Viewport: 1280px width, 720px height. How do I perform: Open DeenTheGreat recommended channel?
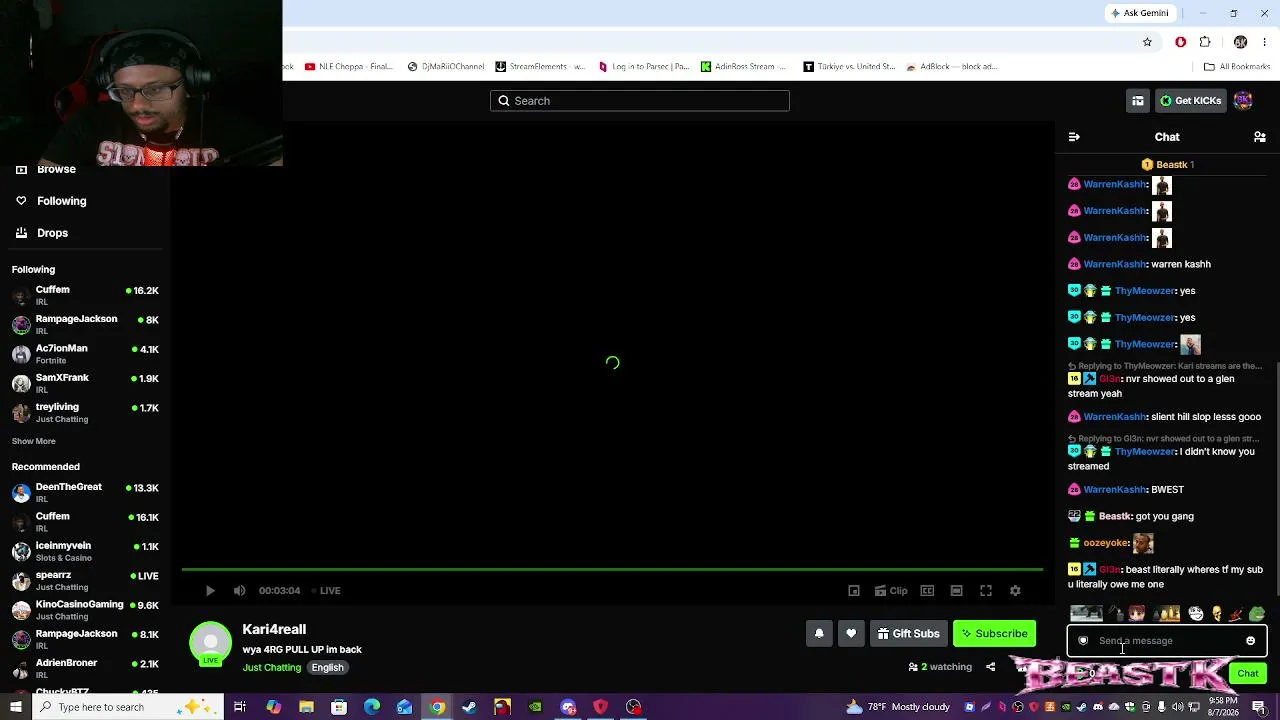click(x=85, y=492)
